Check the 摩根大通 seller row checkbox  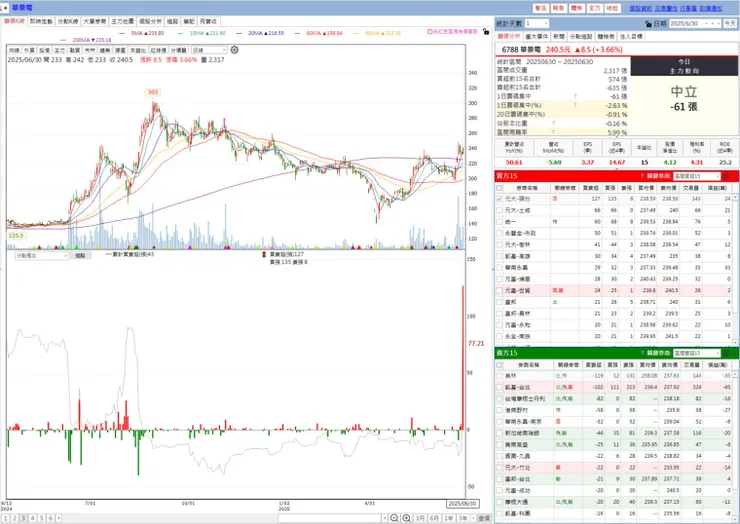(x=499, y=502)
